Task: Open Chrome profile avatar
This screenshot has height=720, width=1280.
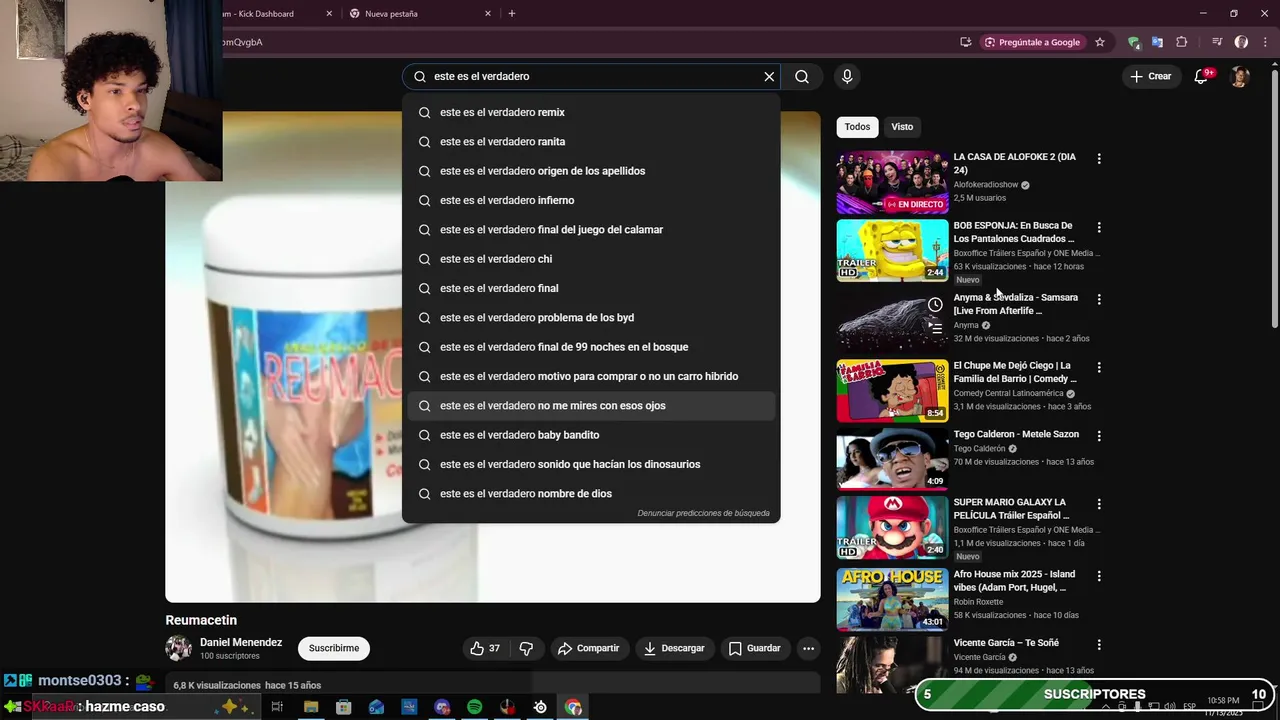Action: (1241, 42)
